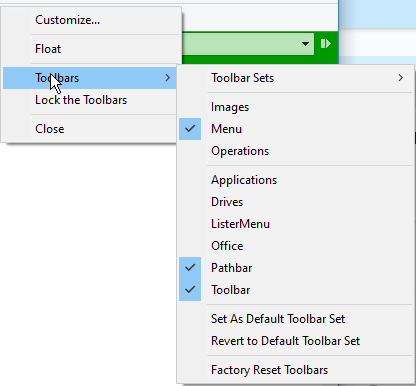Screen dimensions: 416x386
Task: Enable the Operations toolbar
Action: [296, 151]
